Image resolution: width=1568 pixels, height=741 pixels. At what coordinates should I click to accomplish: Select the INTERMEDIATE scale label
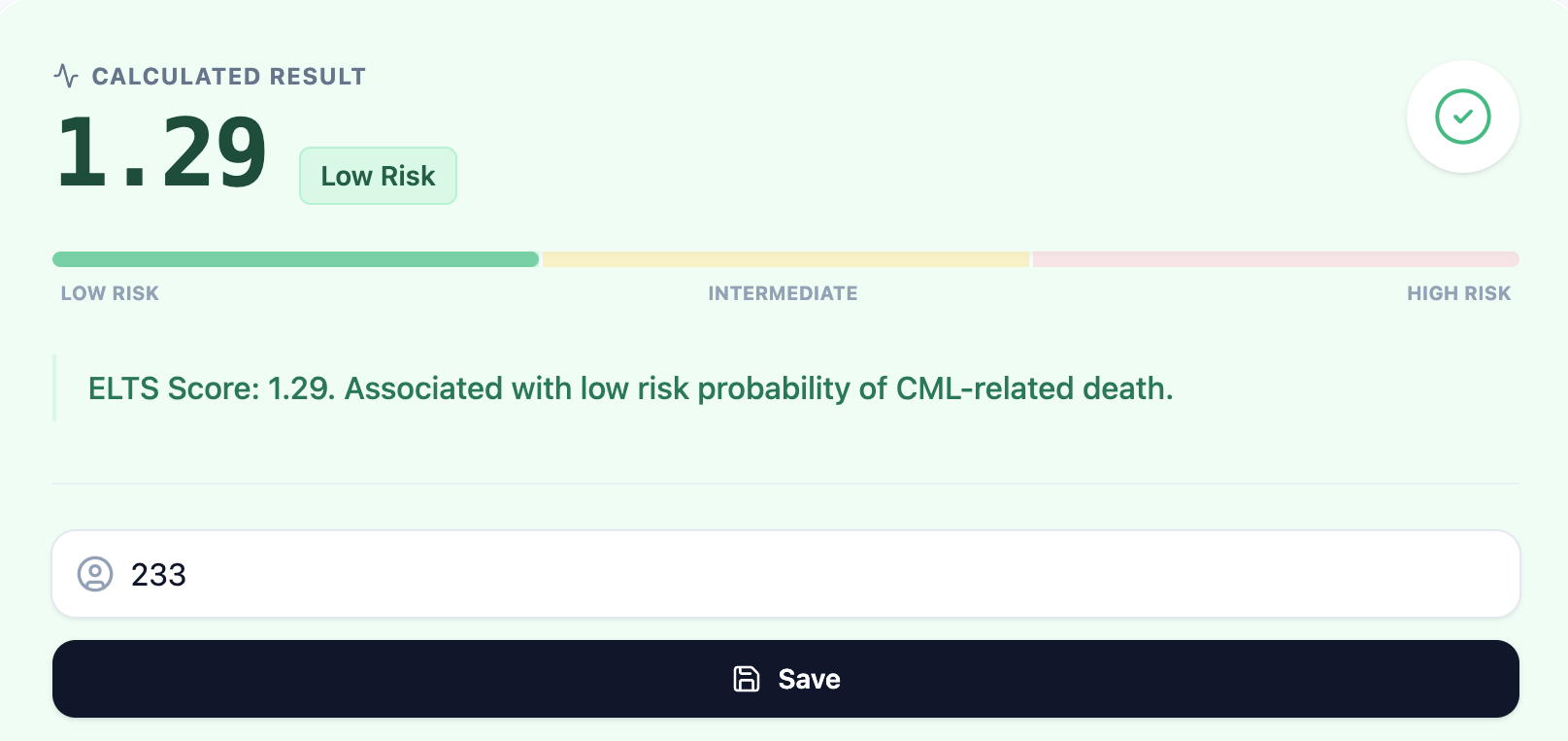pyautogui.click(x=783, y=293)
